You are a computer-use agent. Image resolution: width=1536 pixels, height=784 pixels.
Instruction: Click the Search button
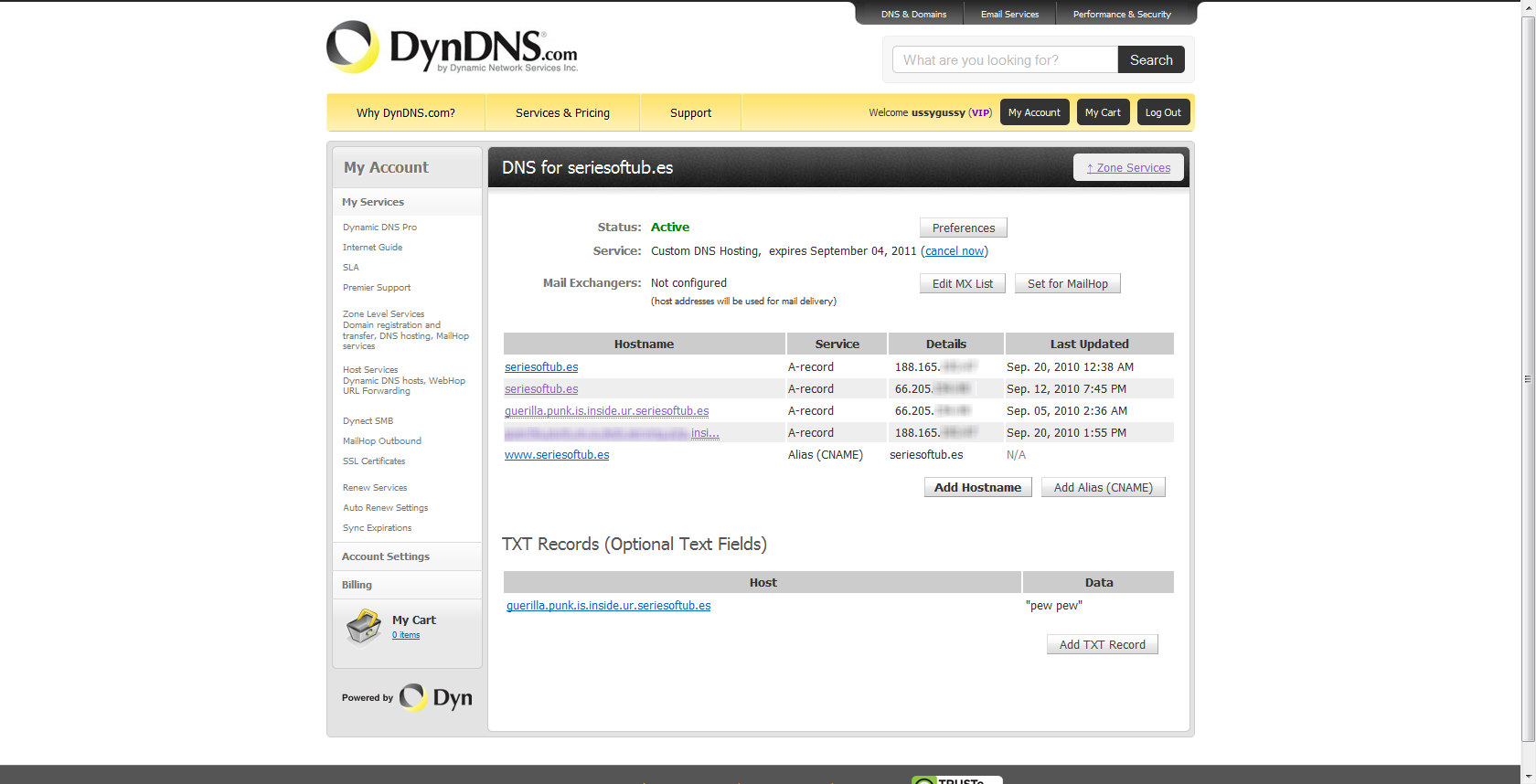click(1151, 59)
